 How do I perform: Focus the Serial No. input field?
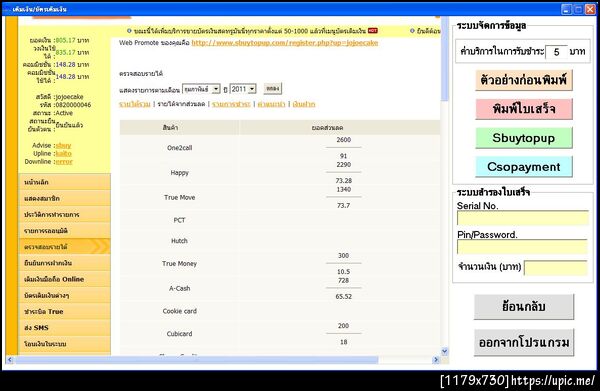[x=523, y=218]
